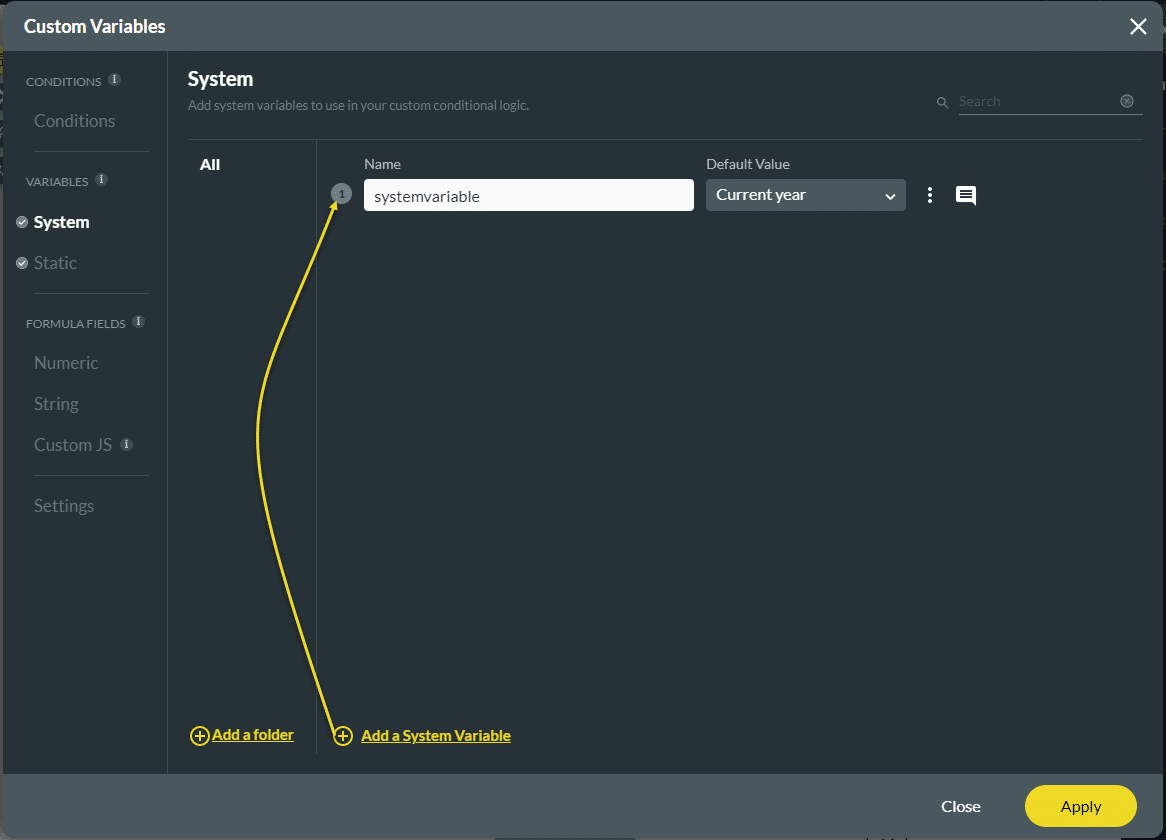Go to Conditions in the sidebar

tap(74, 121)
